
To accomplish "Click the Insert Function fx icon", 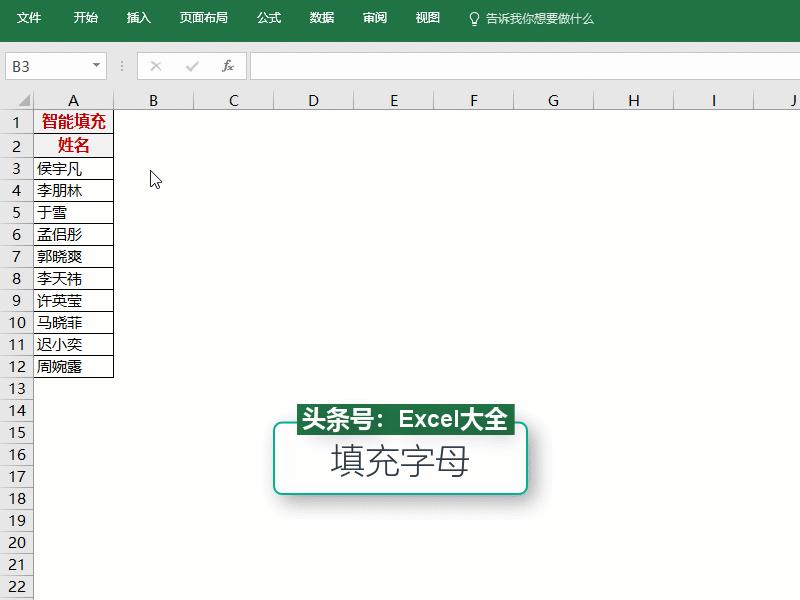I will click(226, 66).
